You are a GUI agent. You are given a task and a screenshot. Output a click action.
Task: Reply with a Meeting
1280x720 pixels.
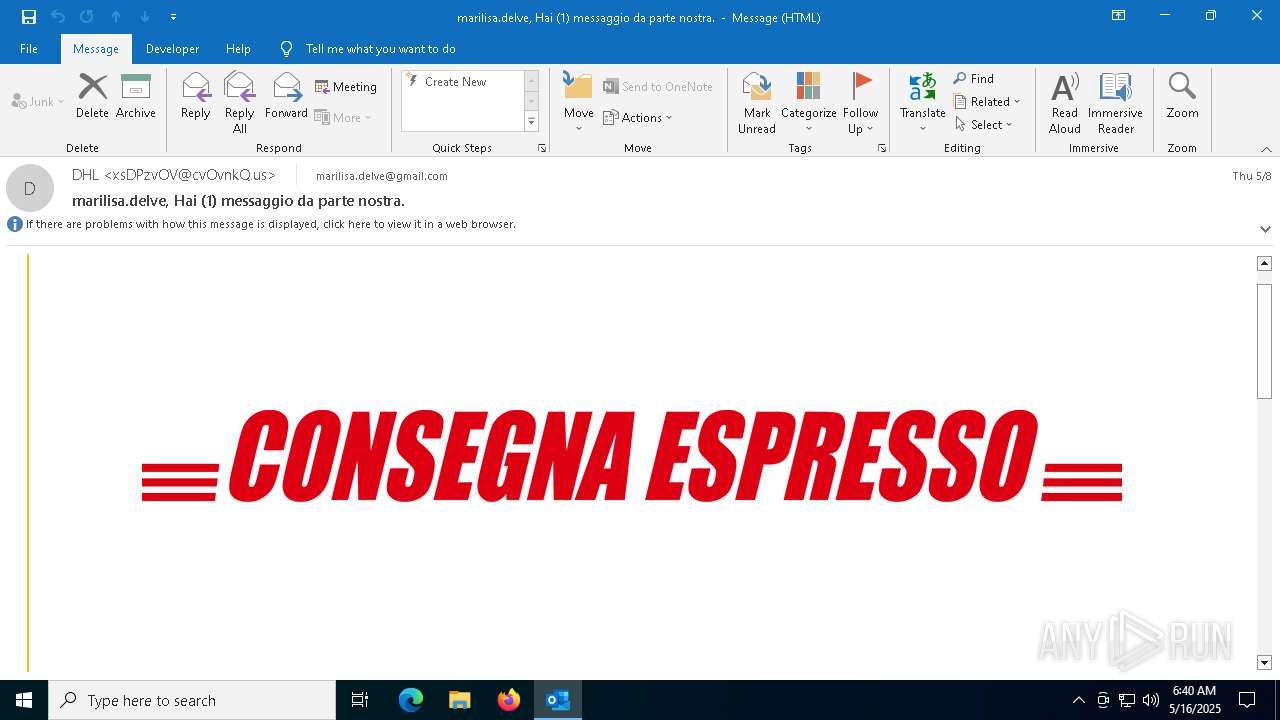[x=346, y=87]
